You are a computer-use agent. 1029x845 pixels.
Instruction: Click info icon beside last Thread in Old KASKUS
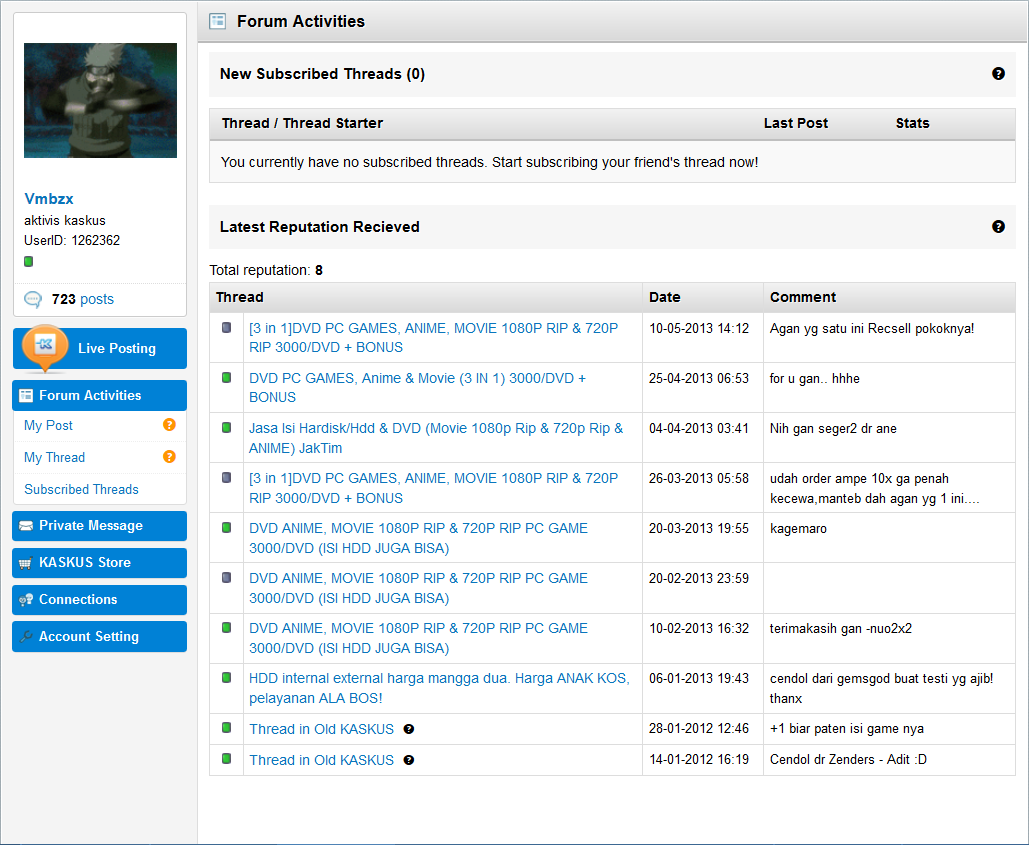click(409, 760)
